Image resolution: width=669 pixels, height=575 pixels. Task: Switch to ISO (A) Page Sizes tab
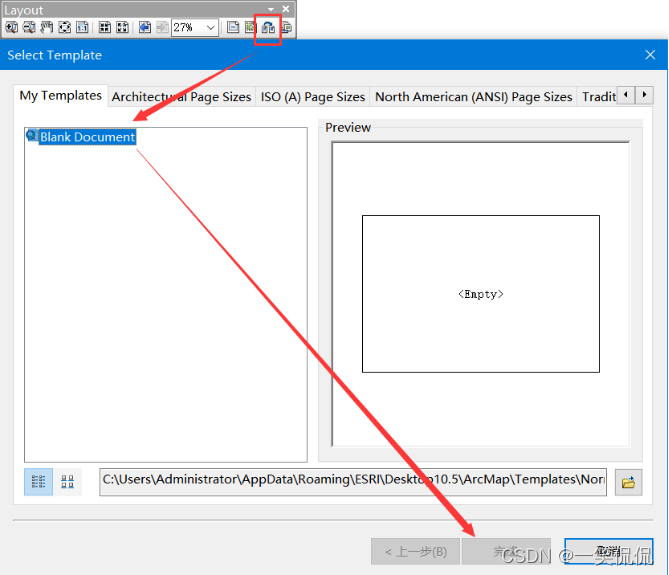(x=313, y=97)
